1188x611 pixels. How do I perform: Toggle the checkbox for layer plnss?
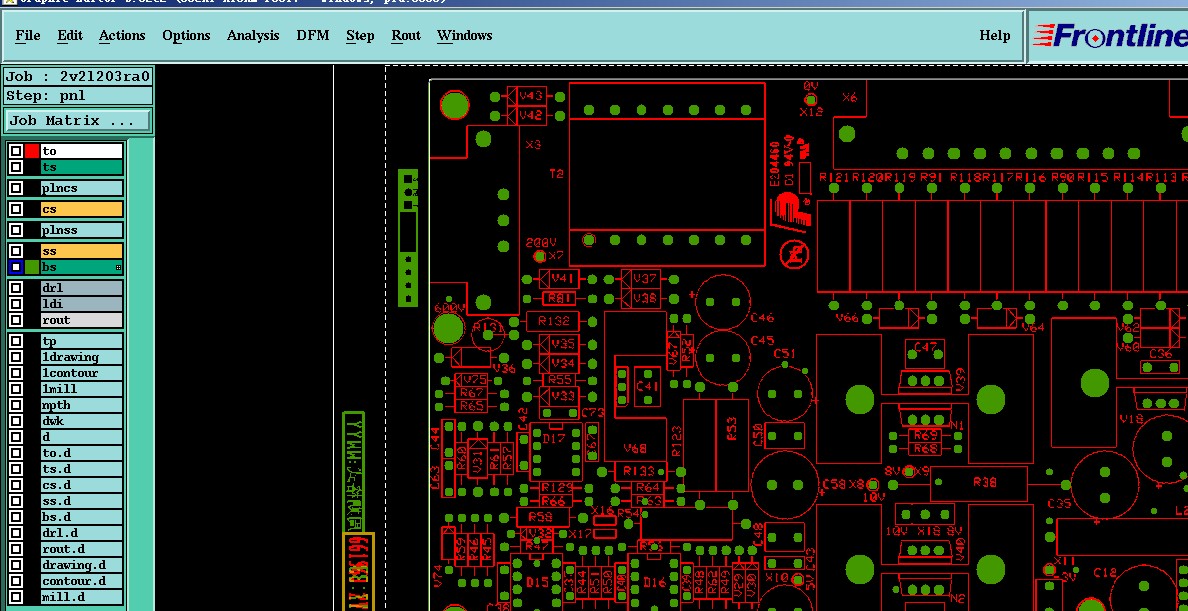[16, 230]
